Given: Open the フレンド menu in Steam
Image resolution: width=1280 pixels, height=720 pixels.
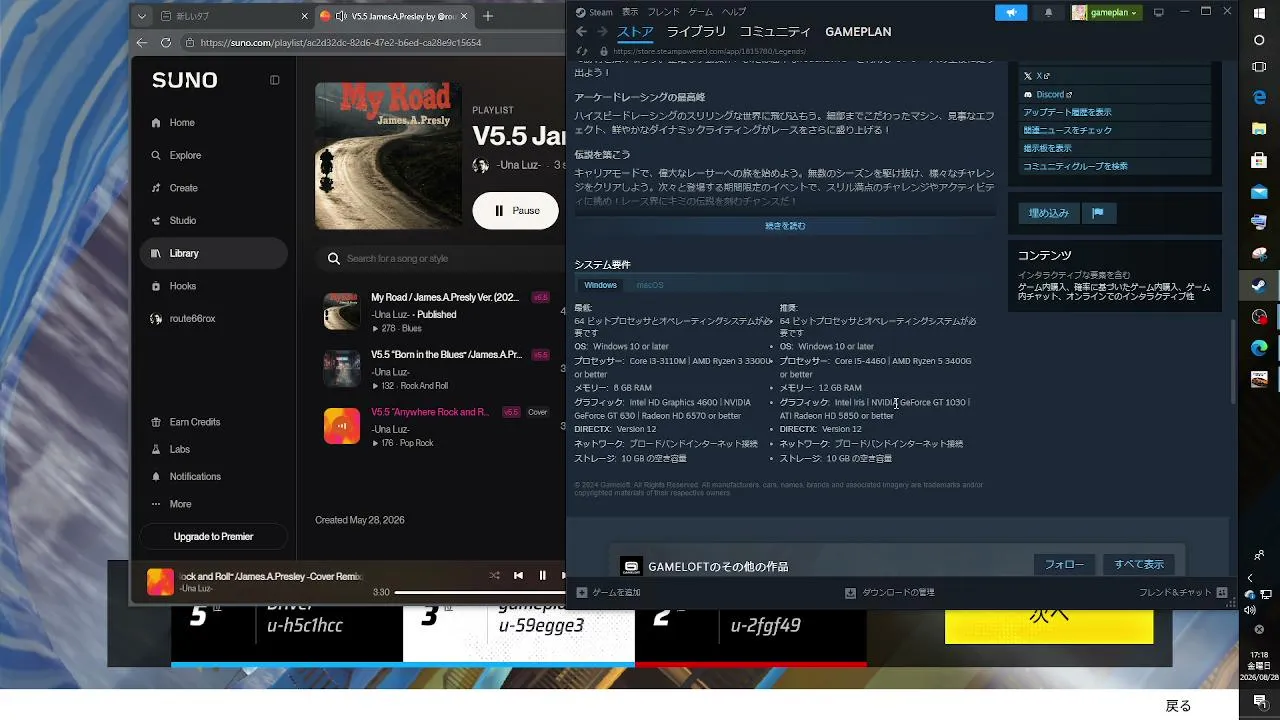Looking at the screenshot, I should [x=663, y=12].
